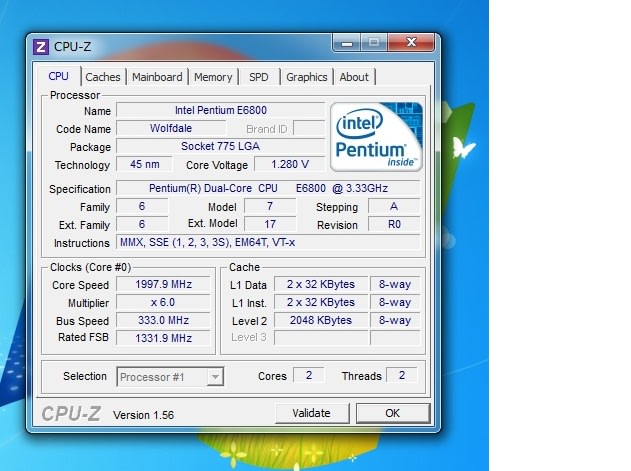Click the L1 Data 8-way field
631x471 pixels.
click(x=395, y=284)
